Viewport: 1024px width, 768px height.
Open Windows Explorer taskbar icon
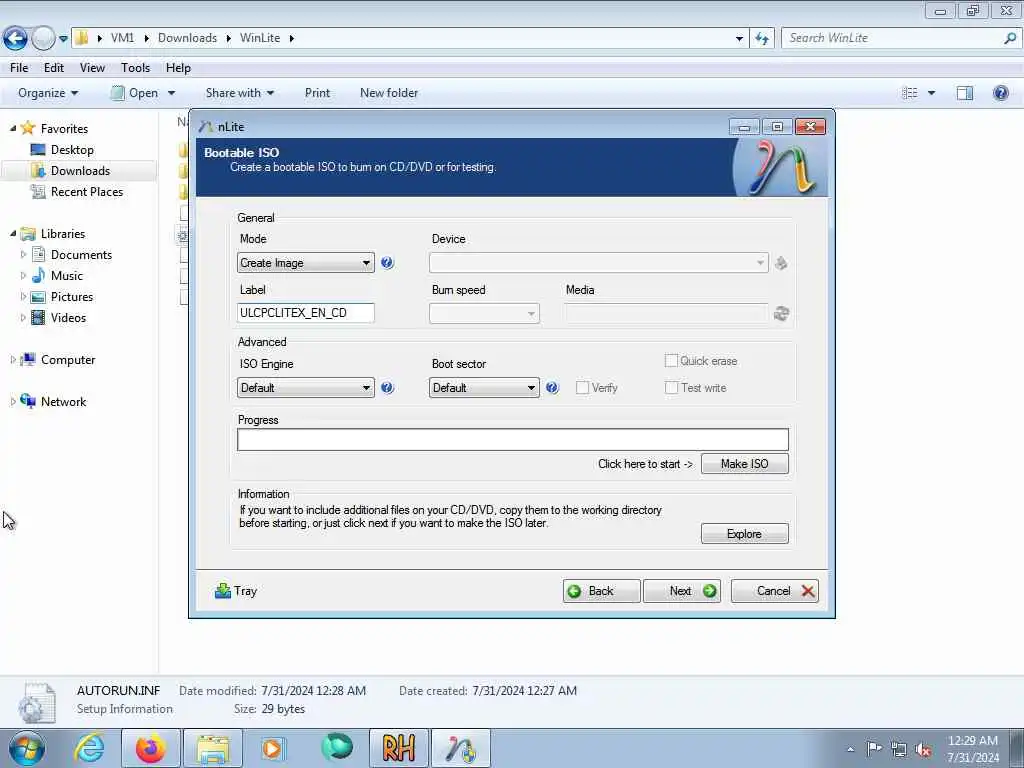213,748
